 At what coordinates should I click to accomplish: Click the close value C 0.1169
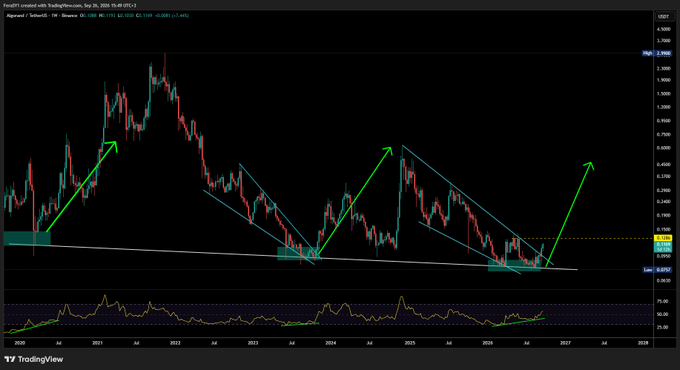click(x=144, y=16)
